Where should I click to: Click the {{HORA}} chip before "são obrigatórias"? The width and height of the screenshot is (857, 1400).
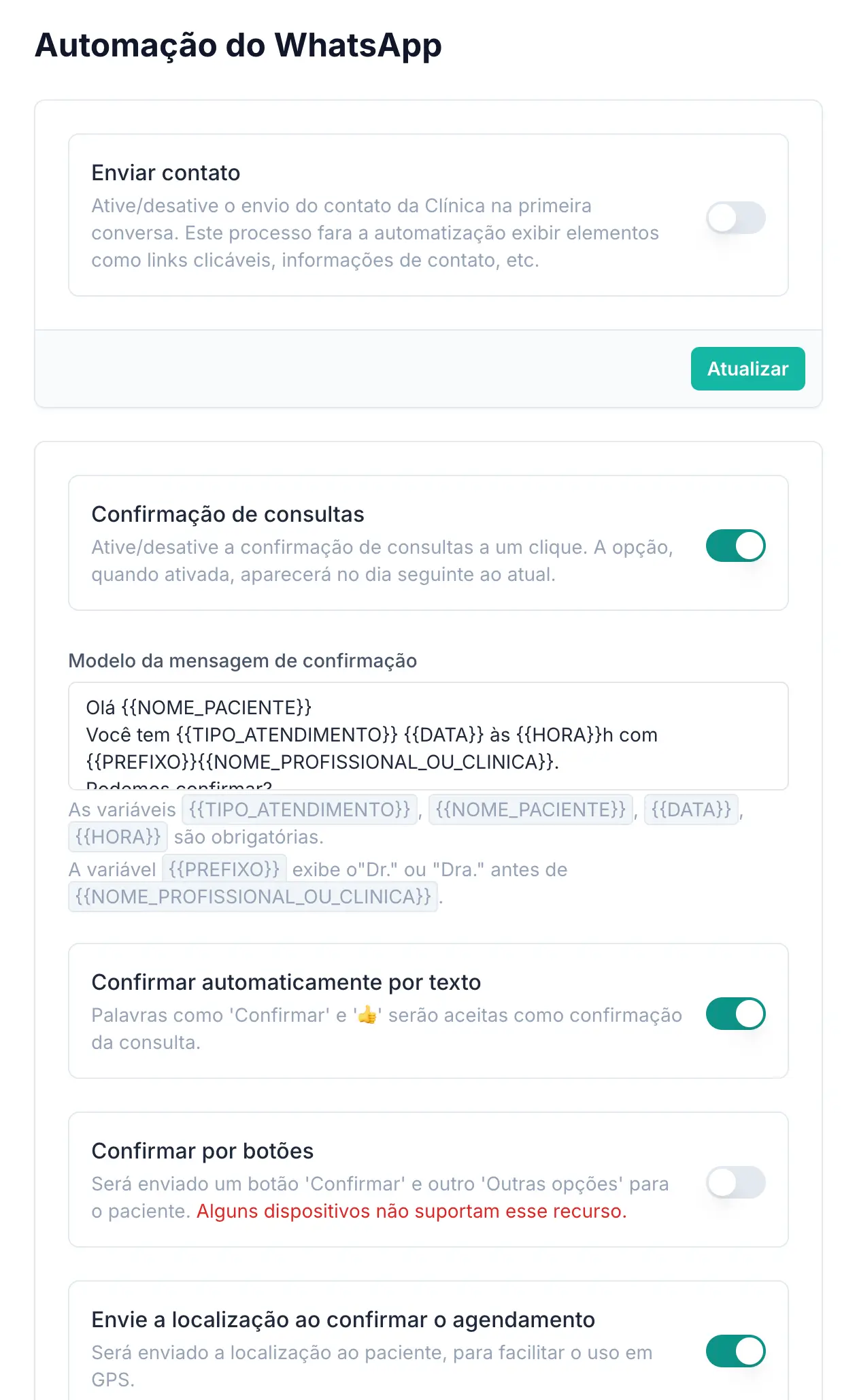pos(118,837)
